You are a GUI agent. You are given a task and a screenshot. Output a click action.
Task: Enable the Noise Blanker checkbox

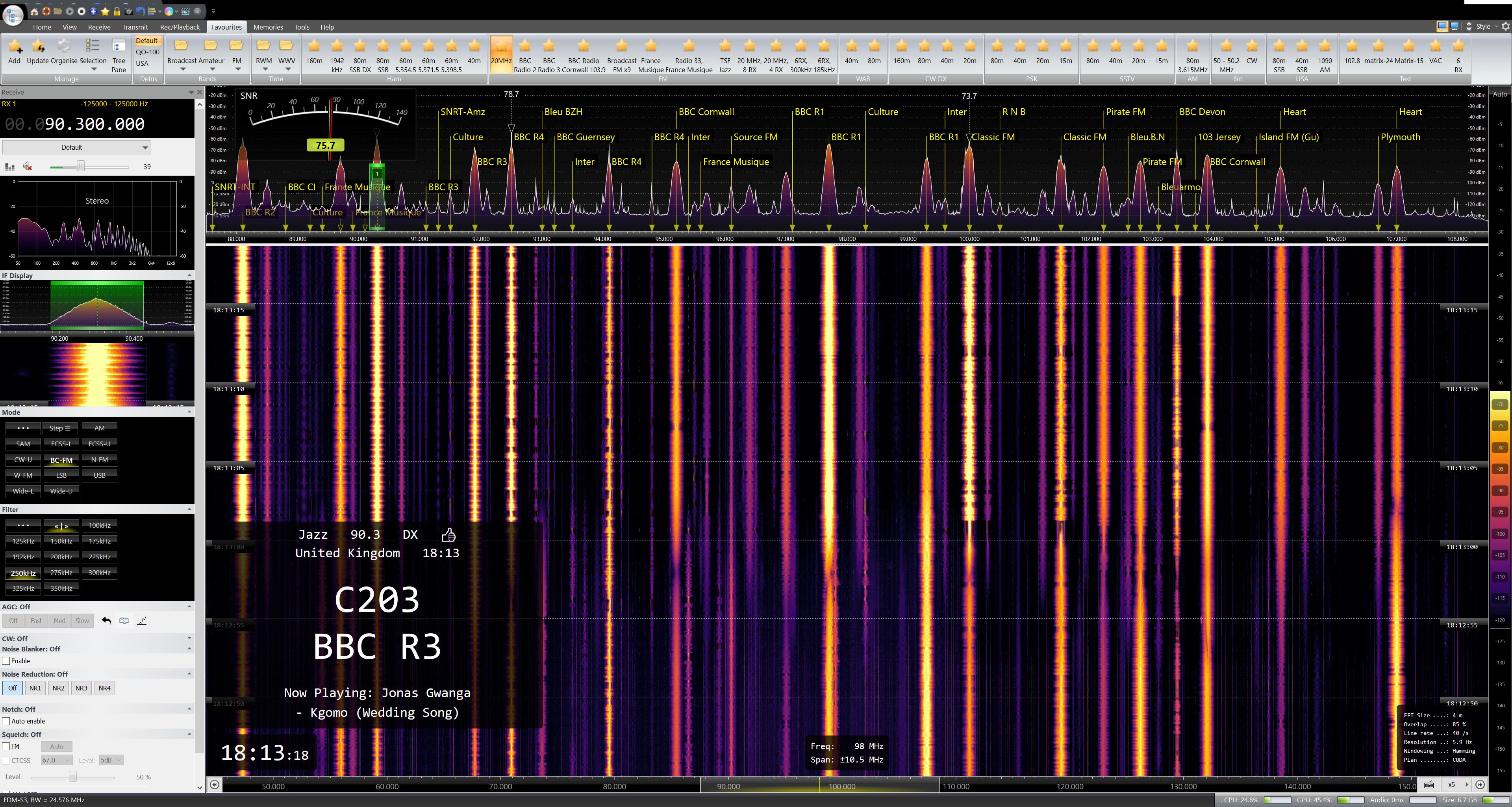[x=6, y=661]
